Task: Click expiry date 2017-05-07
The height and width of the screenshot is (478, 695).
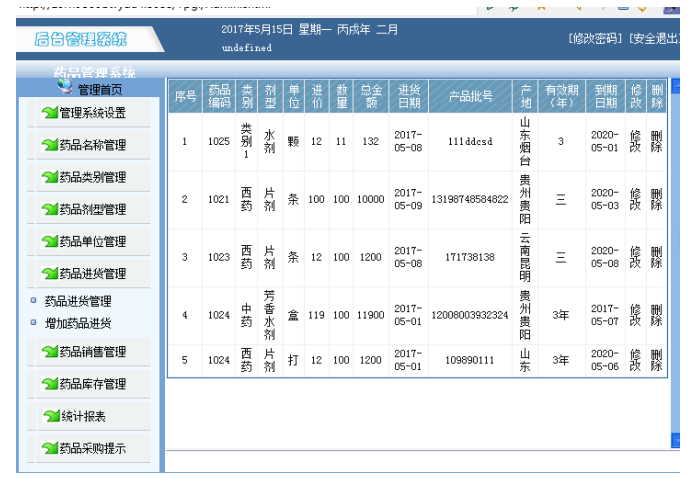Action: pyautogui.click(x=605, y=315)
